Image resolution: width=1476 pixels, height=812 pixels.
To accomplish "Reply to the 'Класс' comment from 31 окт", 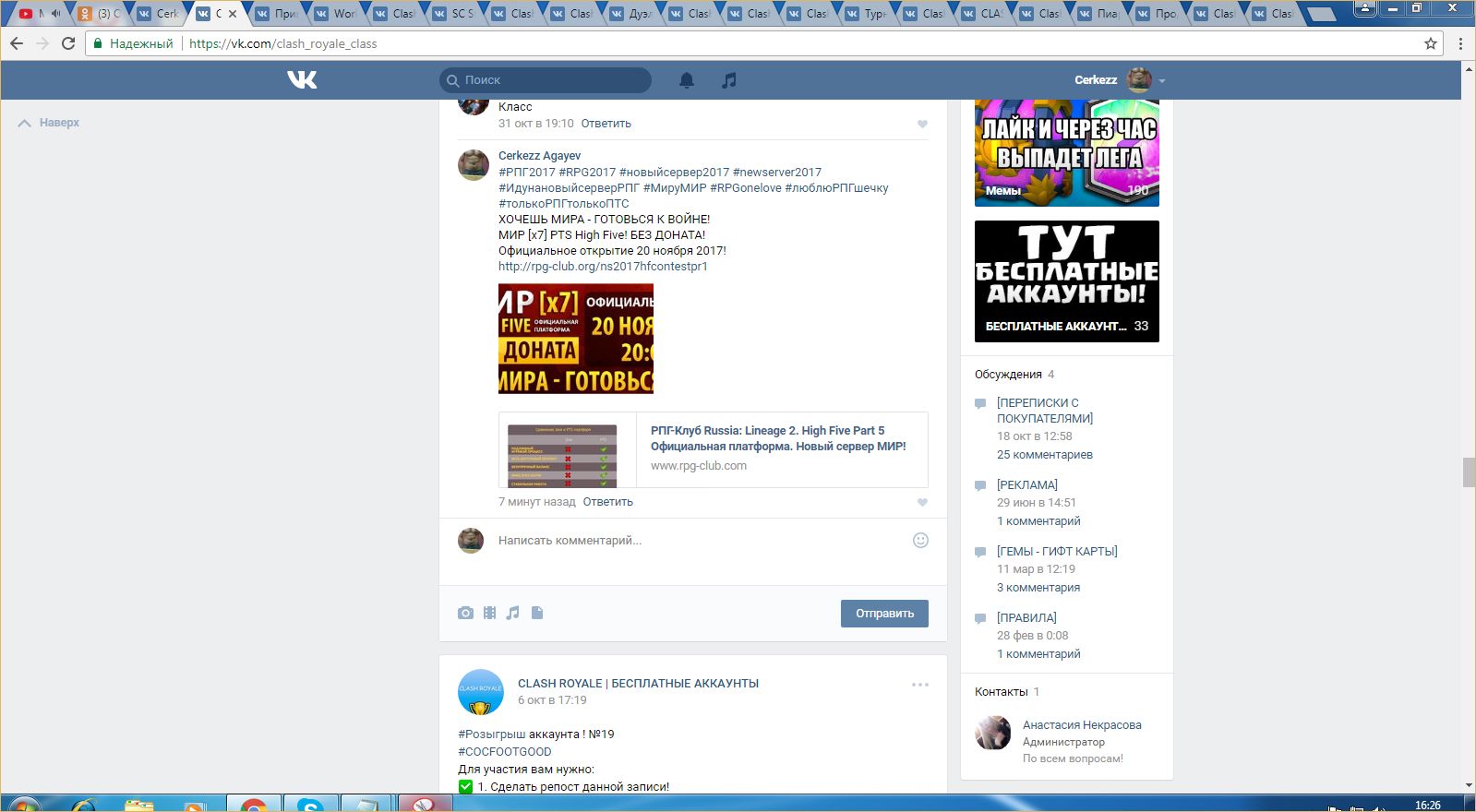I will [606, 124].
